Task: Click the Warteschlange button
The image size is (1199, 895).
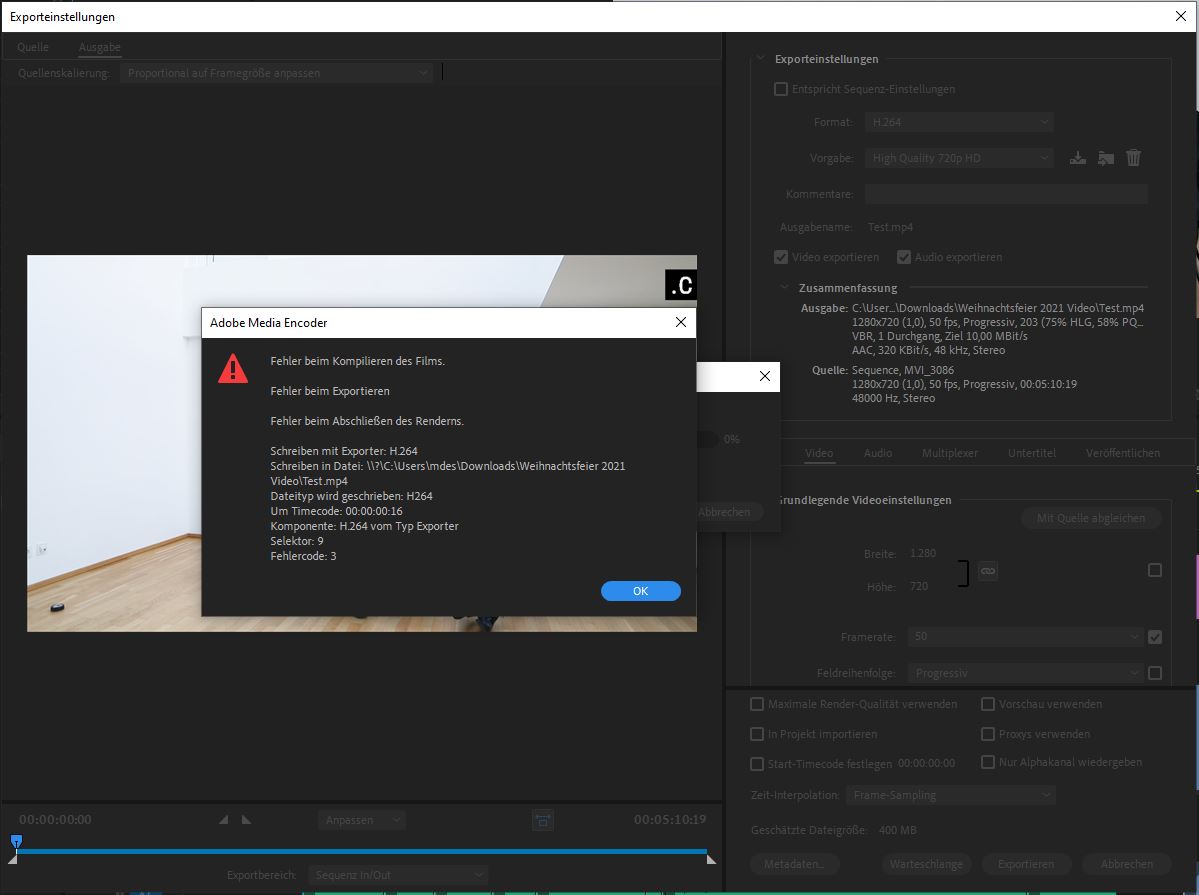Action: [926, 863]
